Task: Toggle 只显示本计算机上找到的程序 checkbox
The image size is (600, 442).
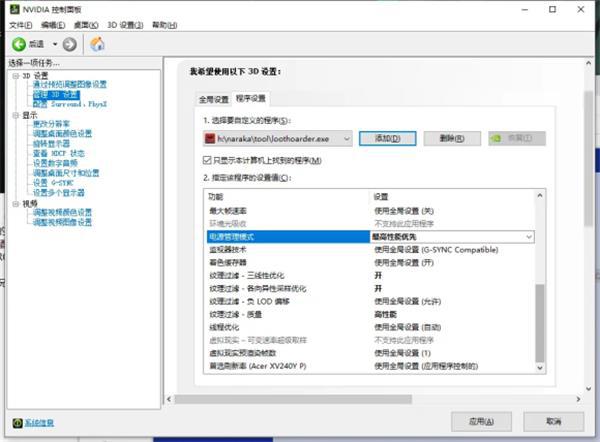Action: click(207, 160)
